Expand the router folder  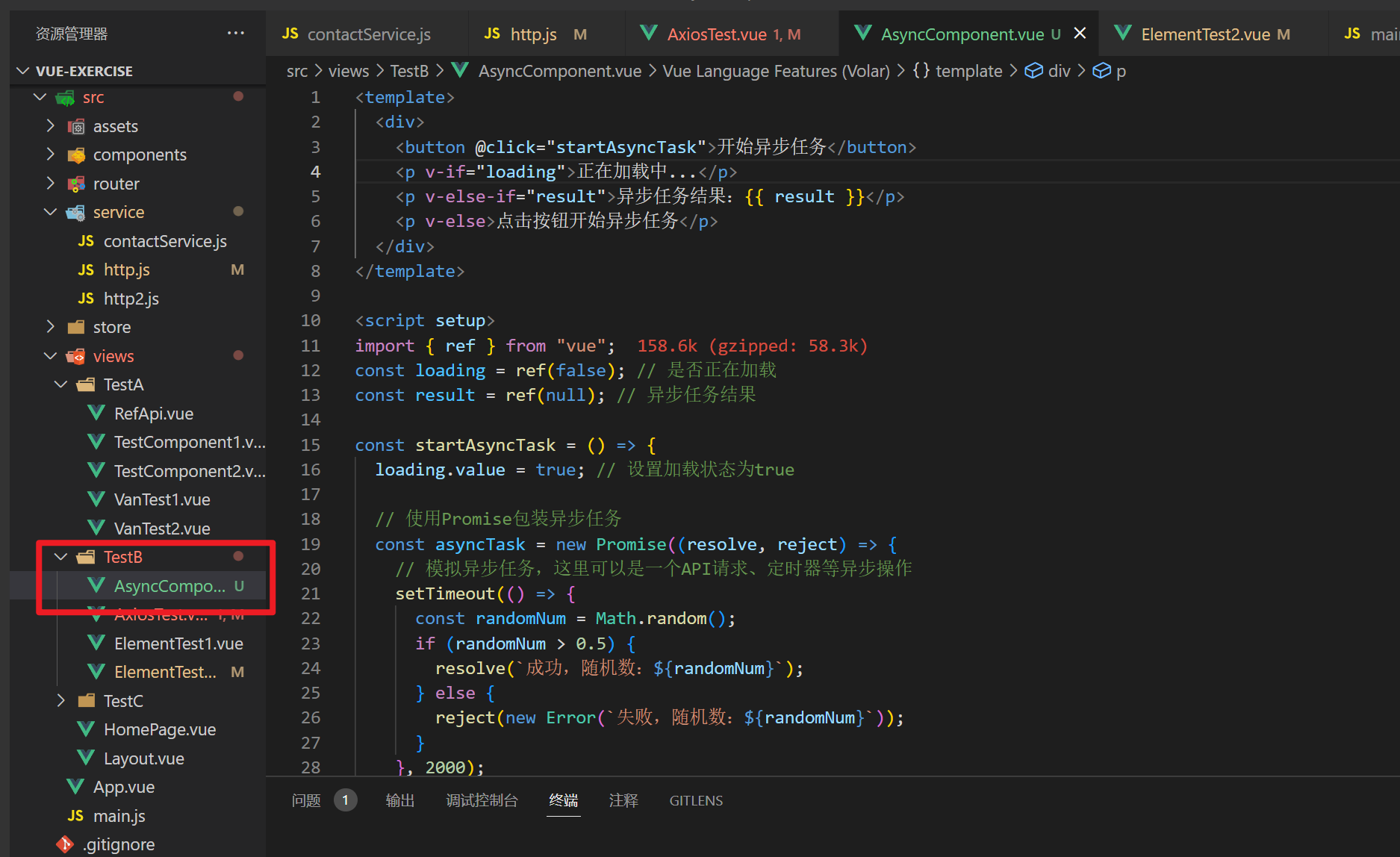51,184
